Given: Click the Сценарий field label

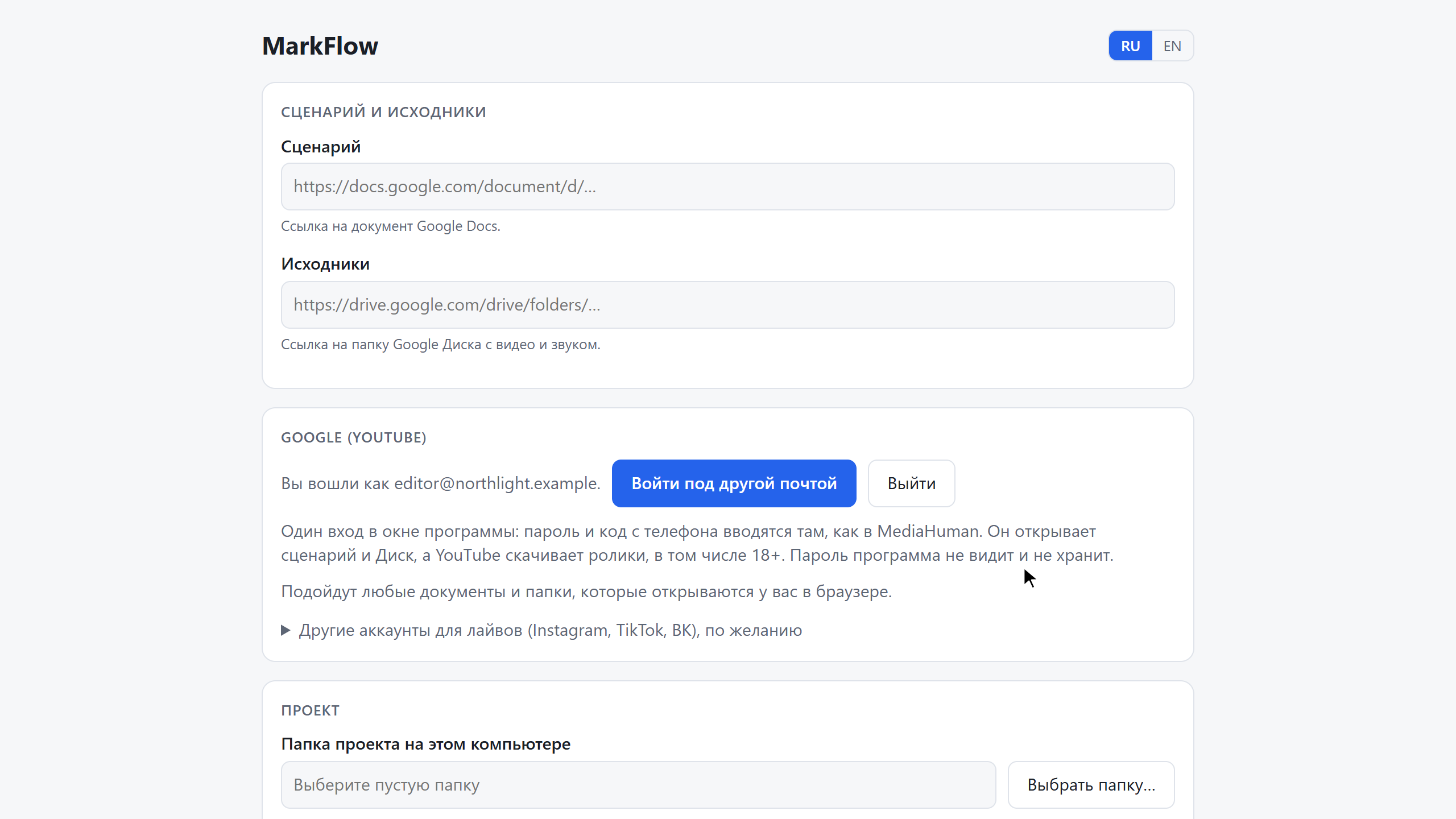Looking at the screenshot, I should click(321, 147).
